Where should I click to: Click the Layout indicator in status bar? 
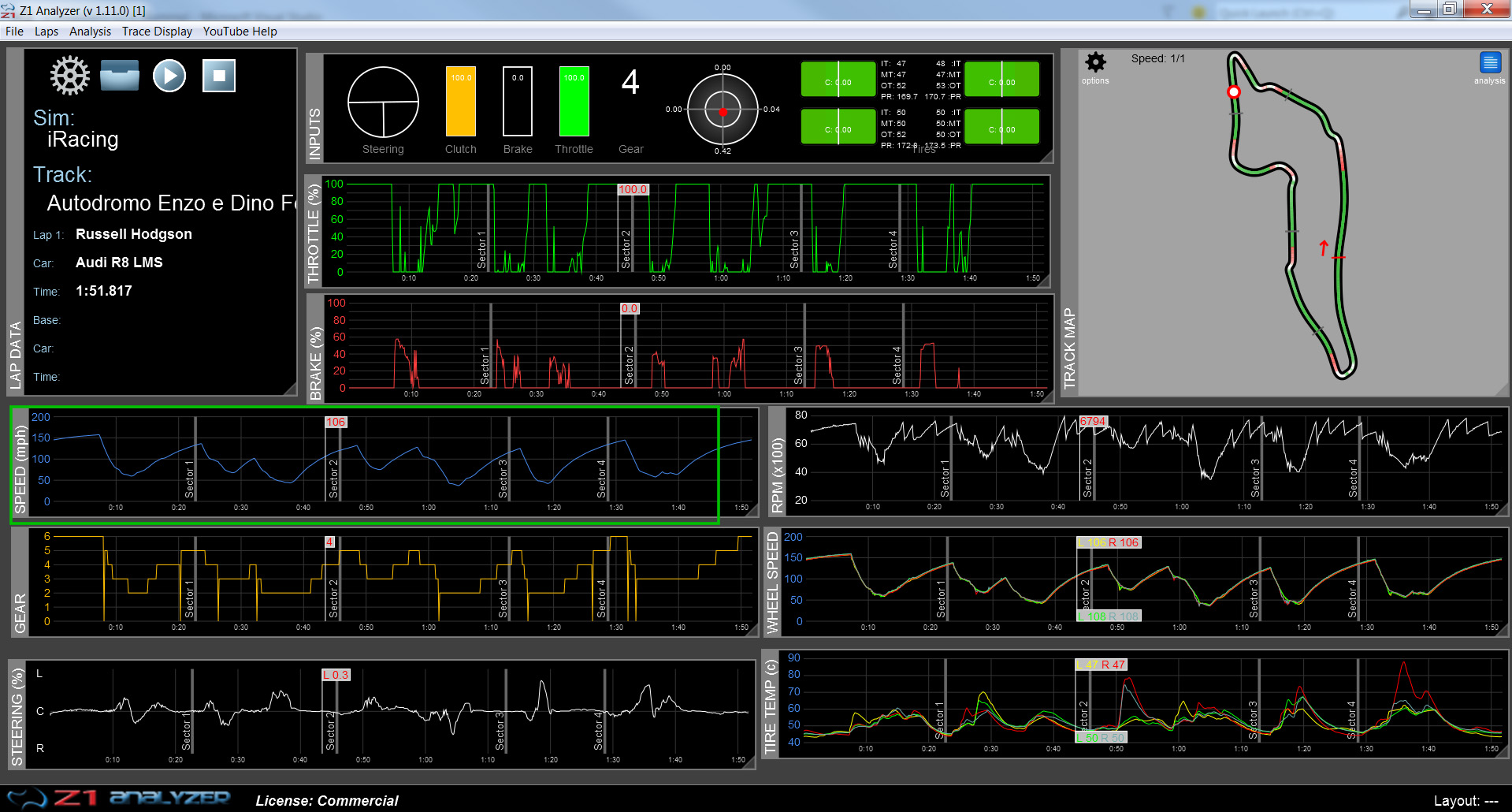(x=1466, y=800)
